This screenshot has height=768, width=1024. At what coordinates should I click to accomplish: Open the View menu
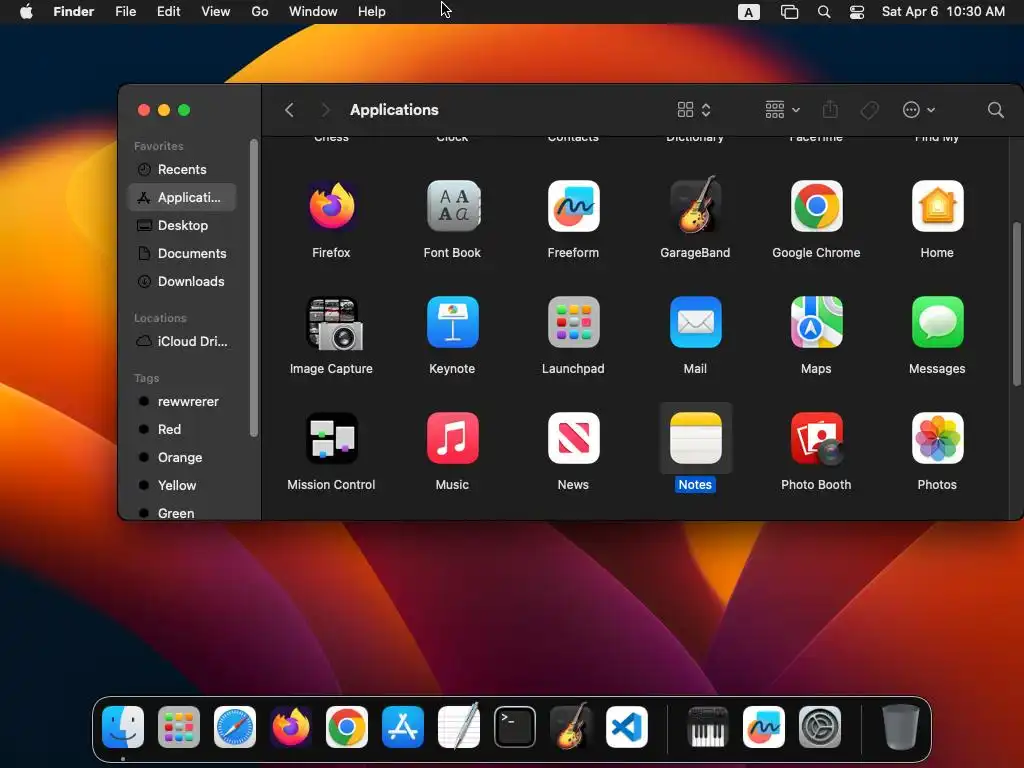216,12
